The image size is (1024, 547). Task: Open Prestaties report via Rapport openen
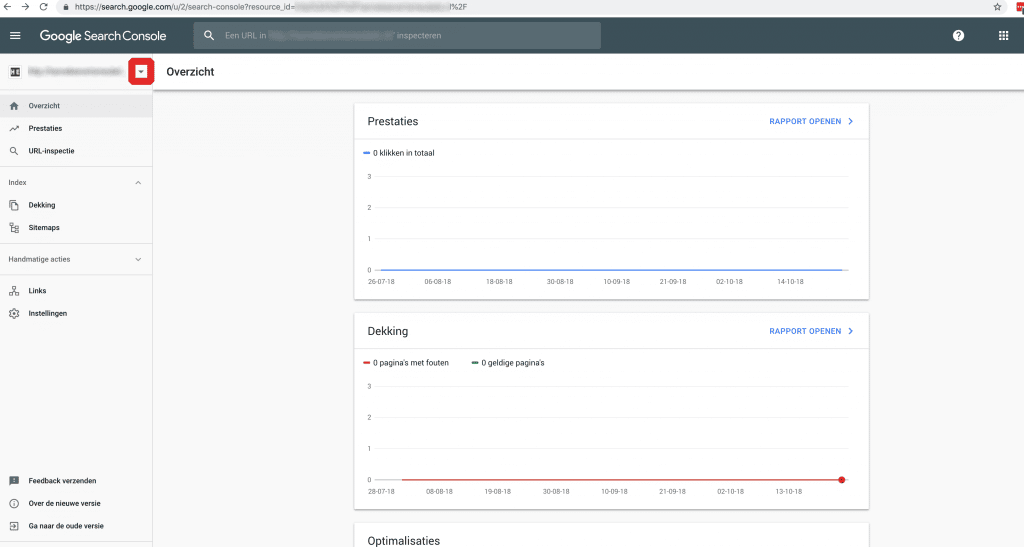(x=810, y=122)
